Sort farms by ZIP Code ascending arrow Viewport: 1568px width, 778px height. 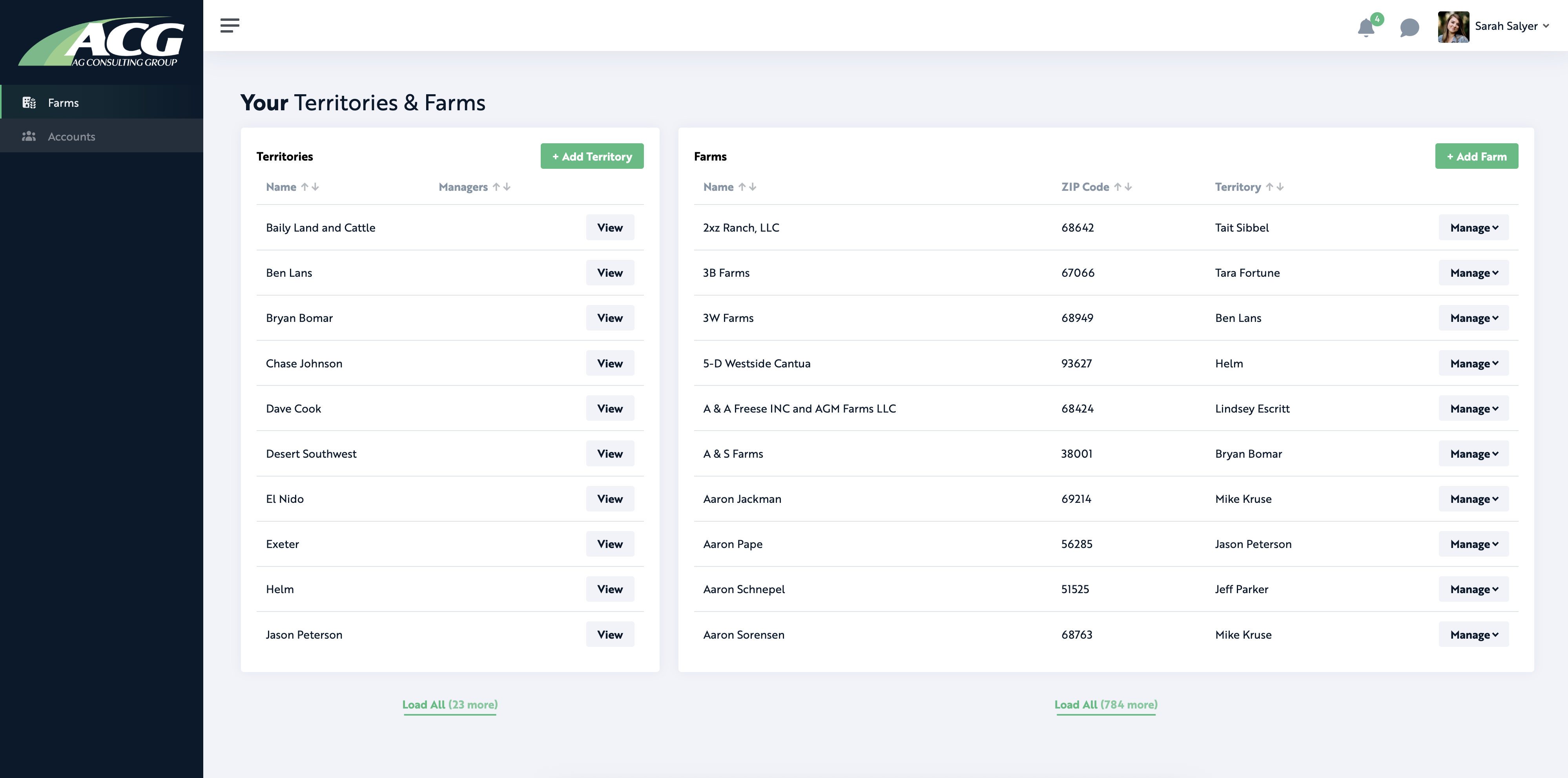(1118, 187)
